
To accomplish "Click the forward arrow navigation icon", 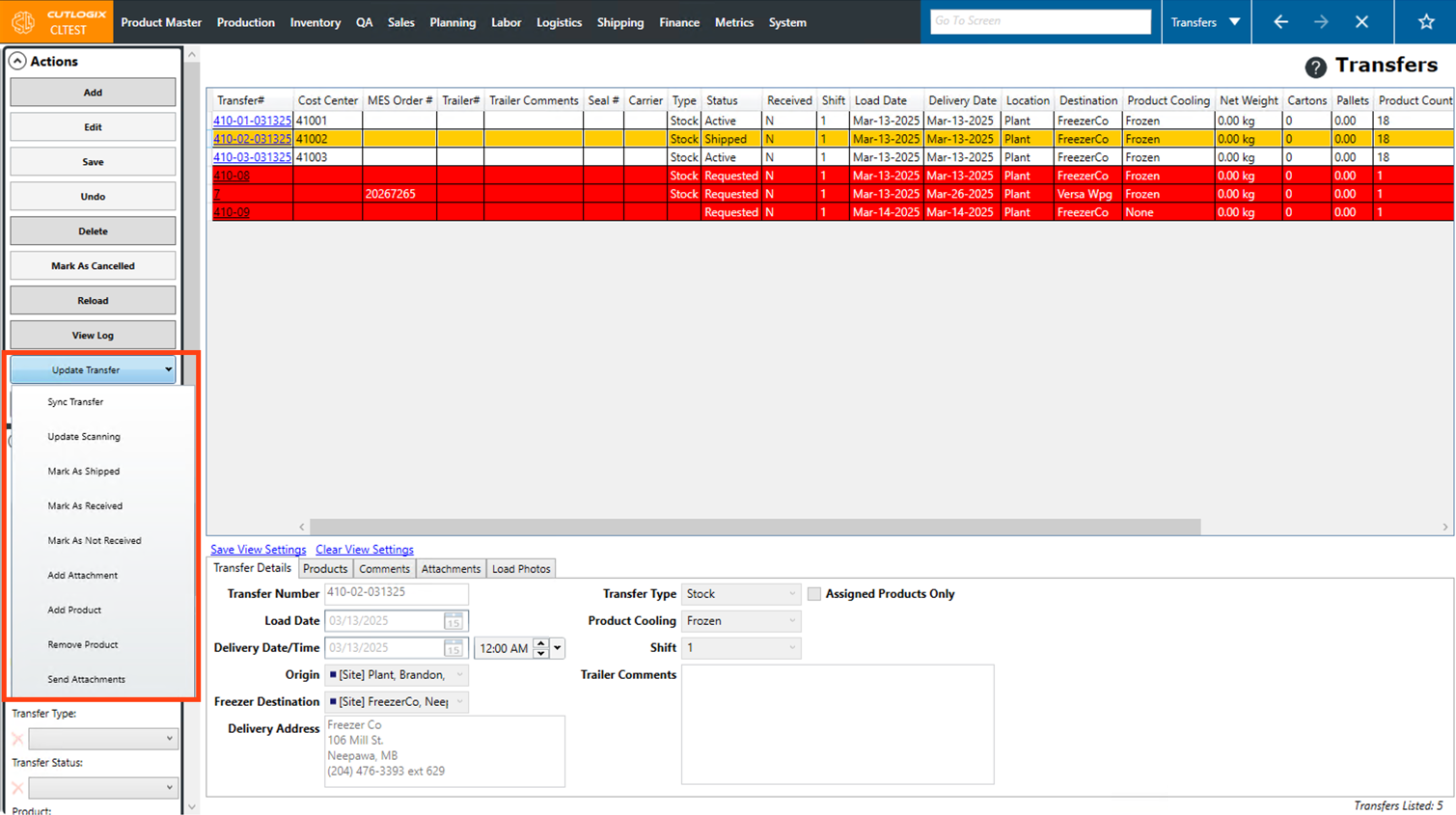I will click(x=1321, y=21).
